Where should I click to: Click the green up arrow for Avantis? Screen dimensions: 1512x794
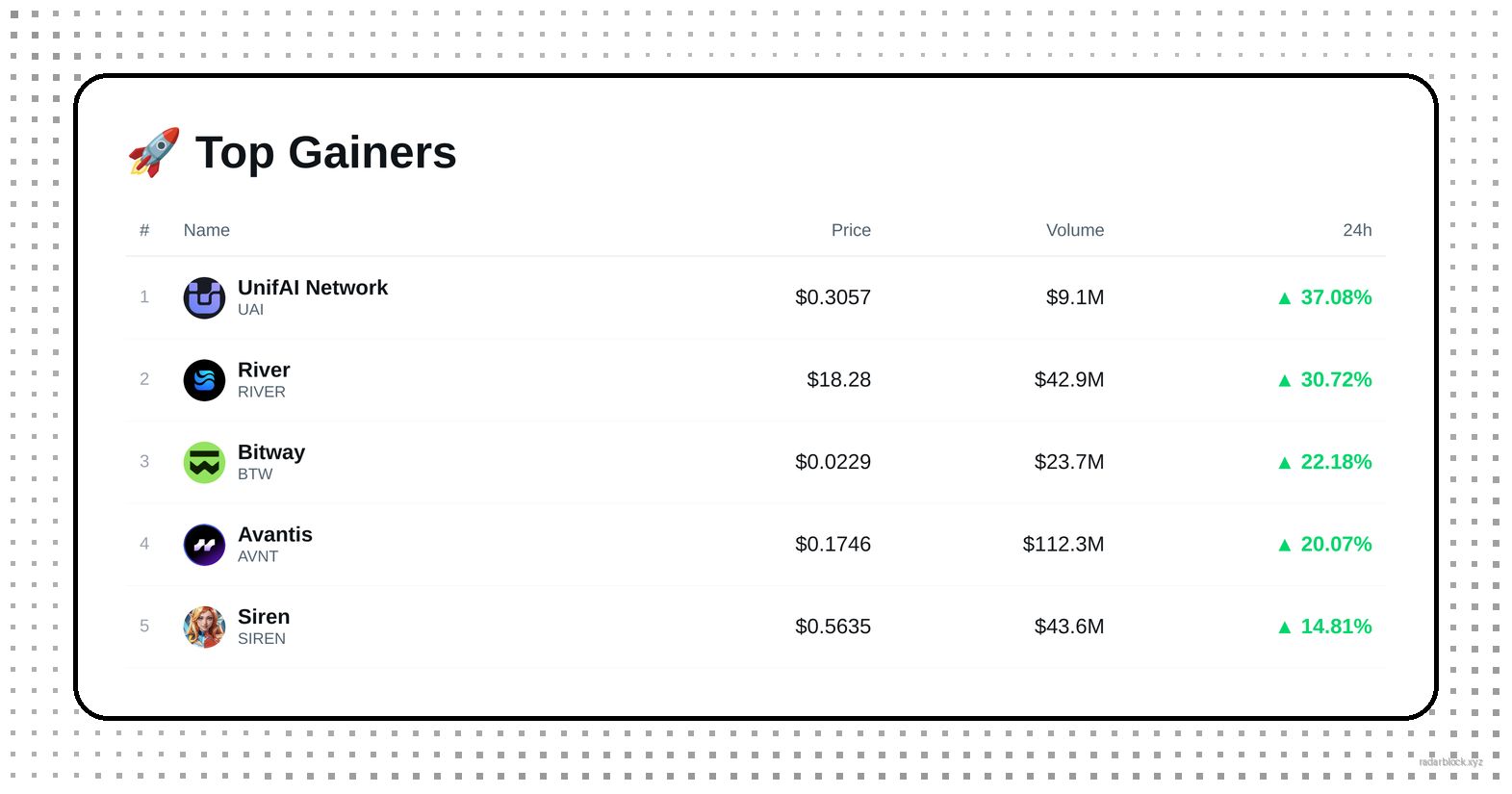click(x=1284, y=545)
